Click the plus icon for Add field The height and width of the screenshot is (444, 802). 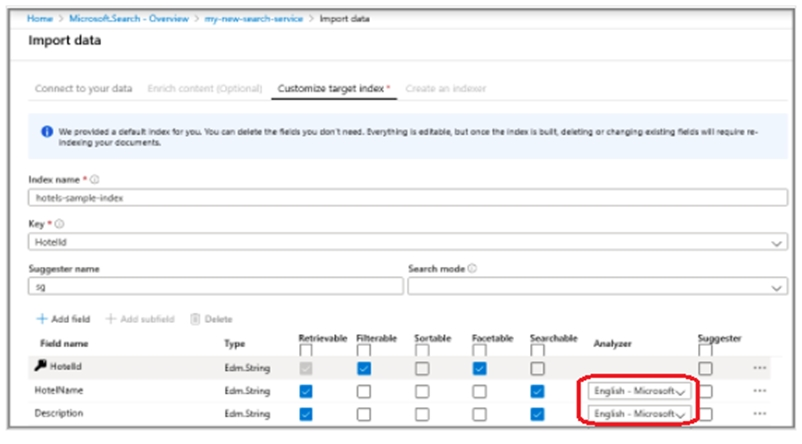[x=42, y=319]
